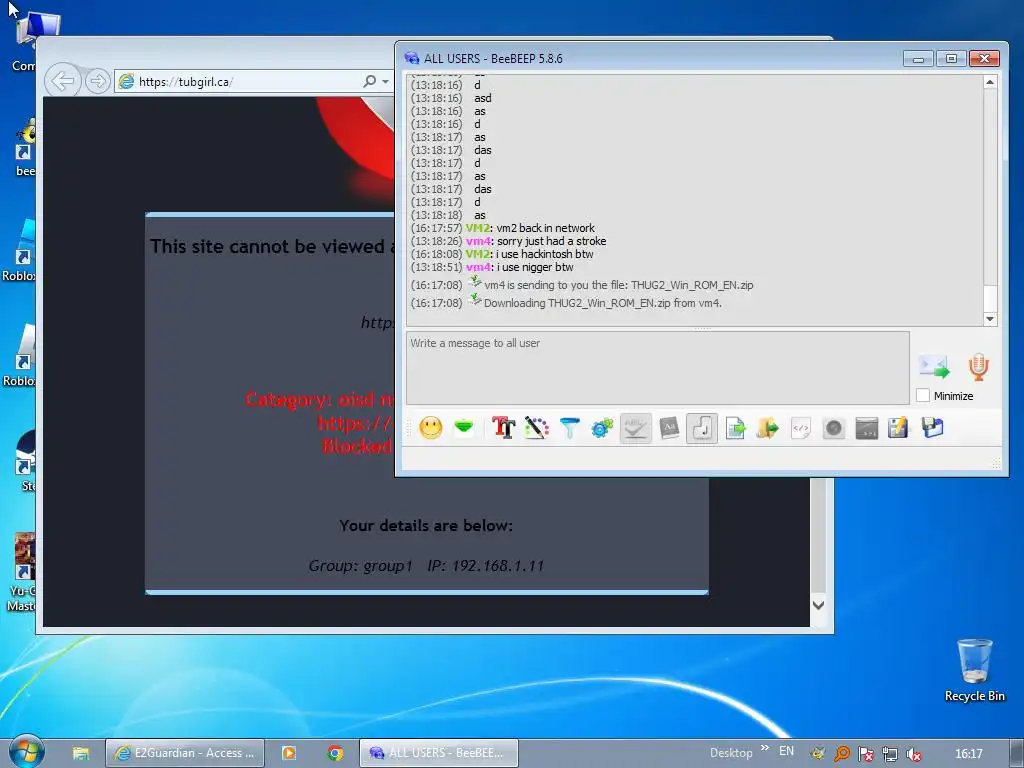Viewport: 1024px width, 768px height.
Task: Click 'Downloading THUG2_Win_ROM_EN.zip from vm4.' line
Action: click(x=602, y=303)
